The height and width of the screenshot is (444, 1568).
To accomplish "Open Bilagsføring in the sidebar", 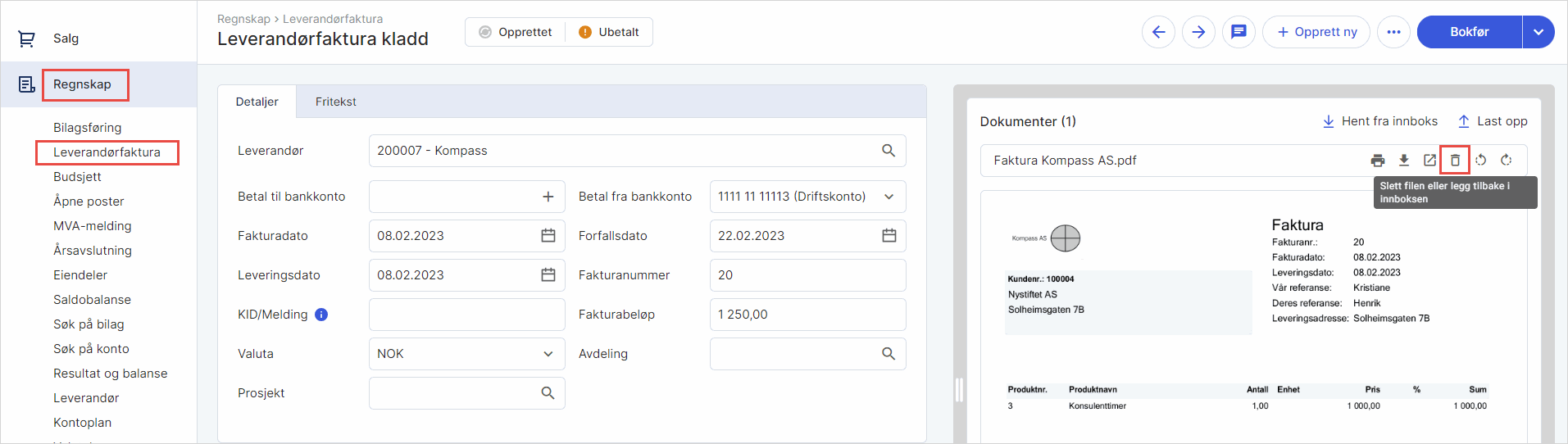I will [x=87, y=128].
